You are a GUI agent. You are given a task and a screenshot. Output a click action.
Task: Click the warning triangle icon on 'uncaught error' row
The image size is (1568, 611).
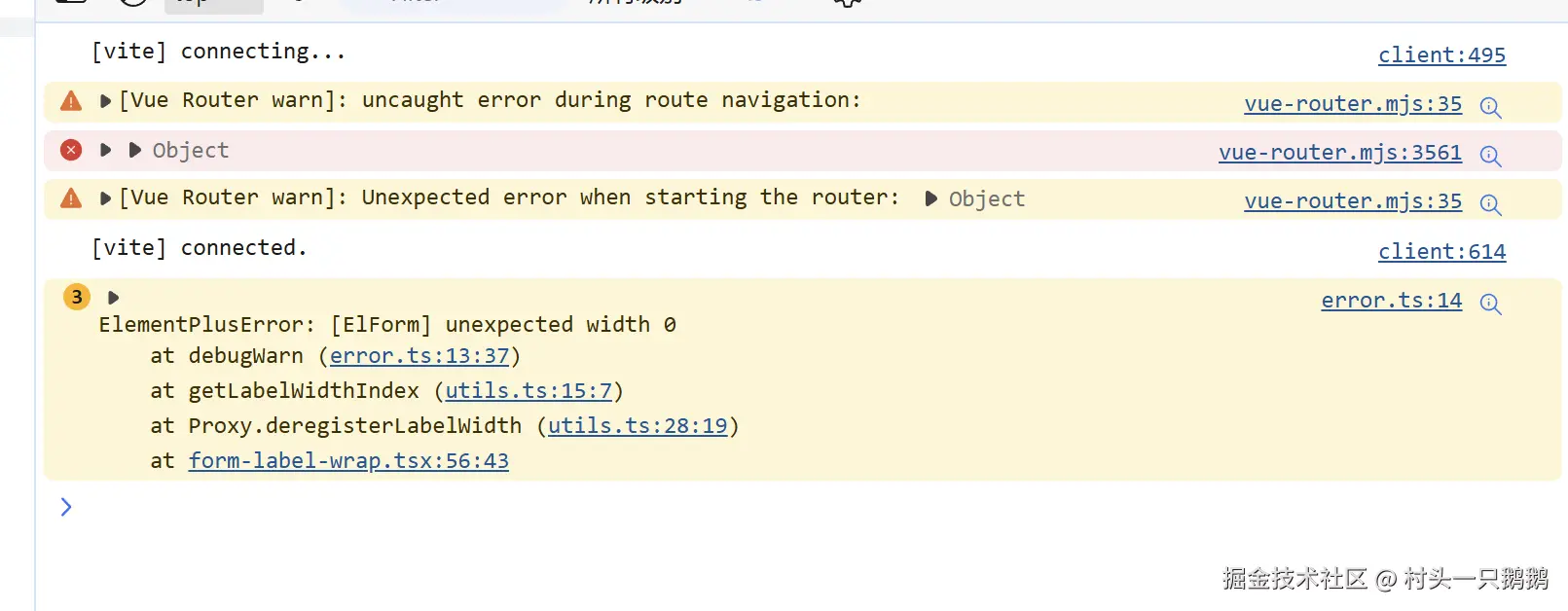tap(71, 100)
